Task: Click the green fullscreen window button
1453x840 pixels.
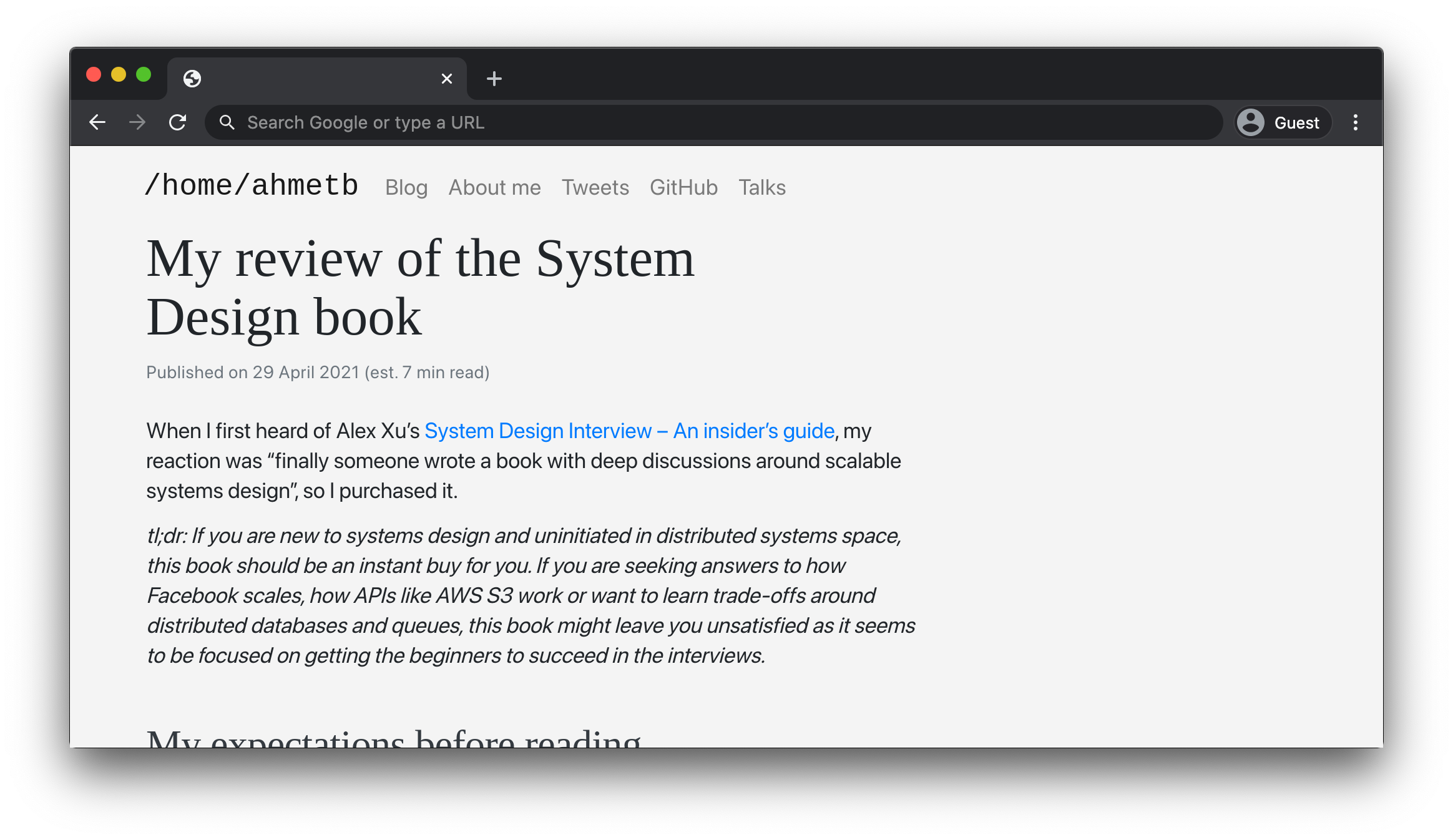Action: (x=144, y=75)
